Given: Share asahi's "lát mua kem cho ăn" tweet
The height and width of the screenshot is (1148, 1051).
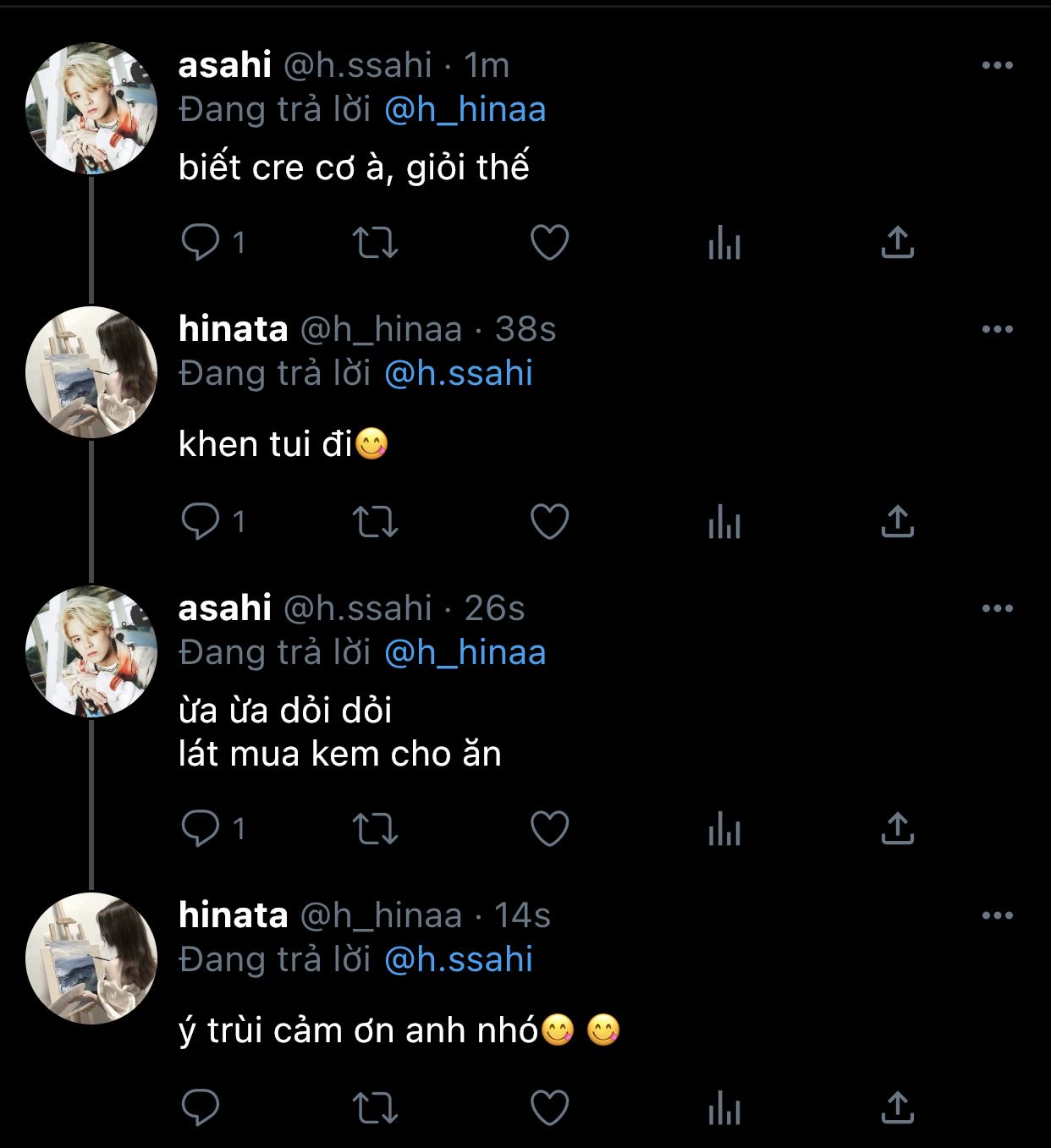Looking at the screenshot, I should (897, 828).
